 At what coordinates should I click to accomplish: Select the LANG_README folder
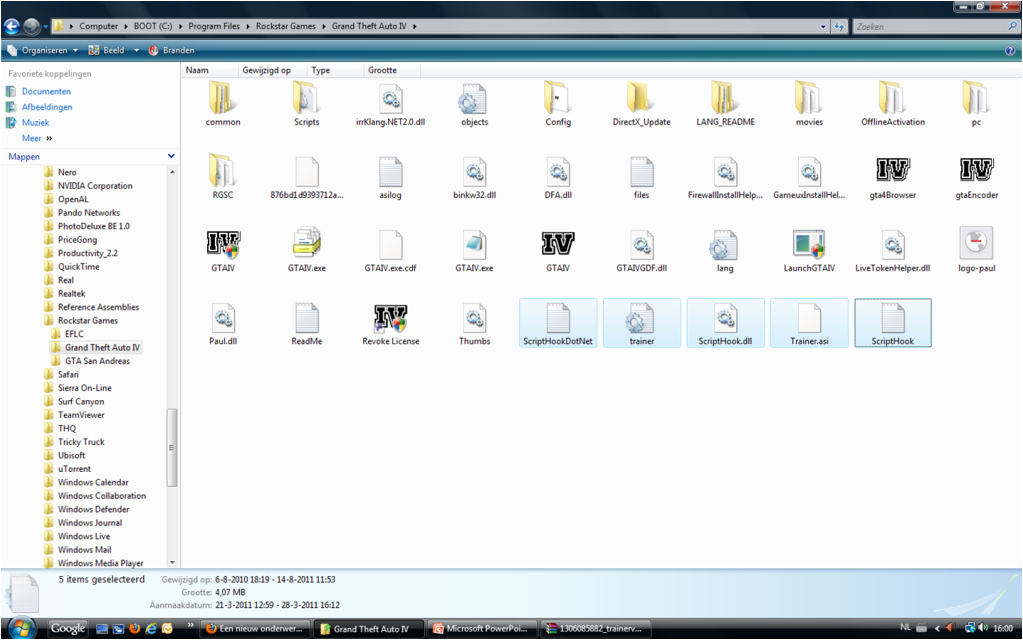click(725, 104)
